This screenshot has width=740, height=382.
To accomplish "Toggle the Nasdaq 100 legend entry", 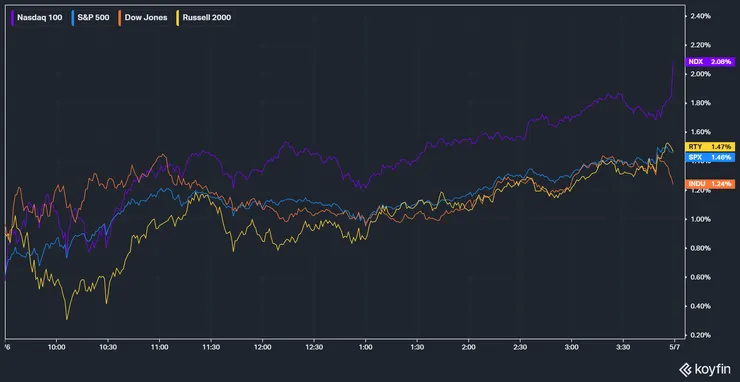I will 36,18.
